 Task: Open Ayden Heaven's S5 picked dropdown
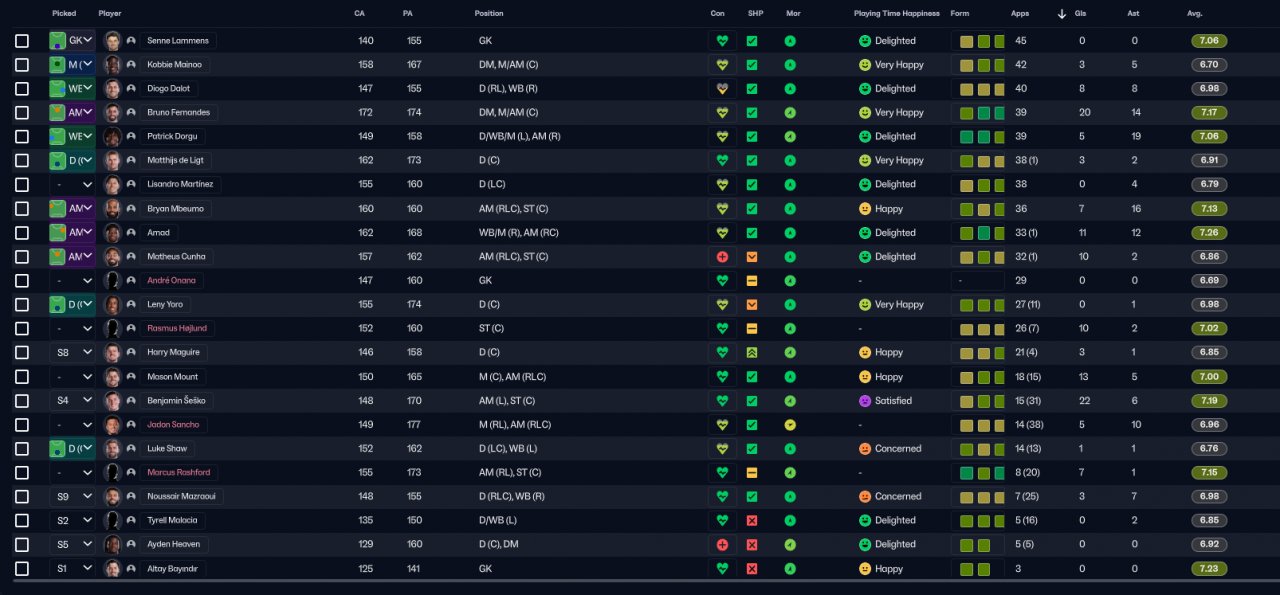click(x=72, y=545)
